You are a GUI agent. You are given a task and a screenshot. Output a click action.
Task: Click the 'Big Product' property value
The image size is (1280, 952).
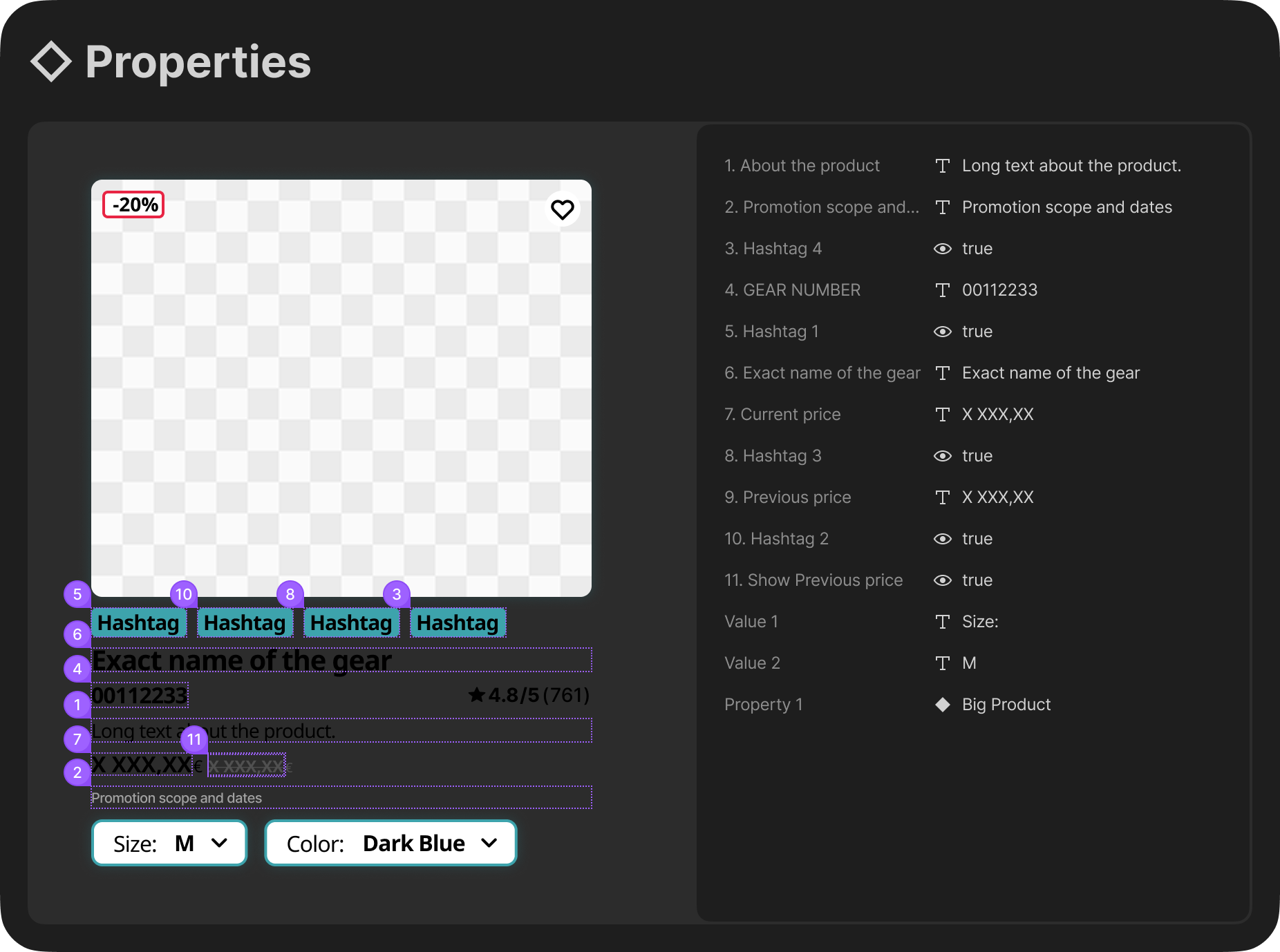1006,705
